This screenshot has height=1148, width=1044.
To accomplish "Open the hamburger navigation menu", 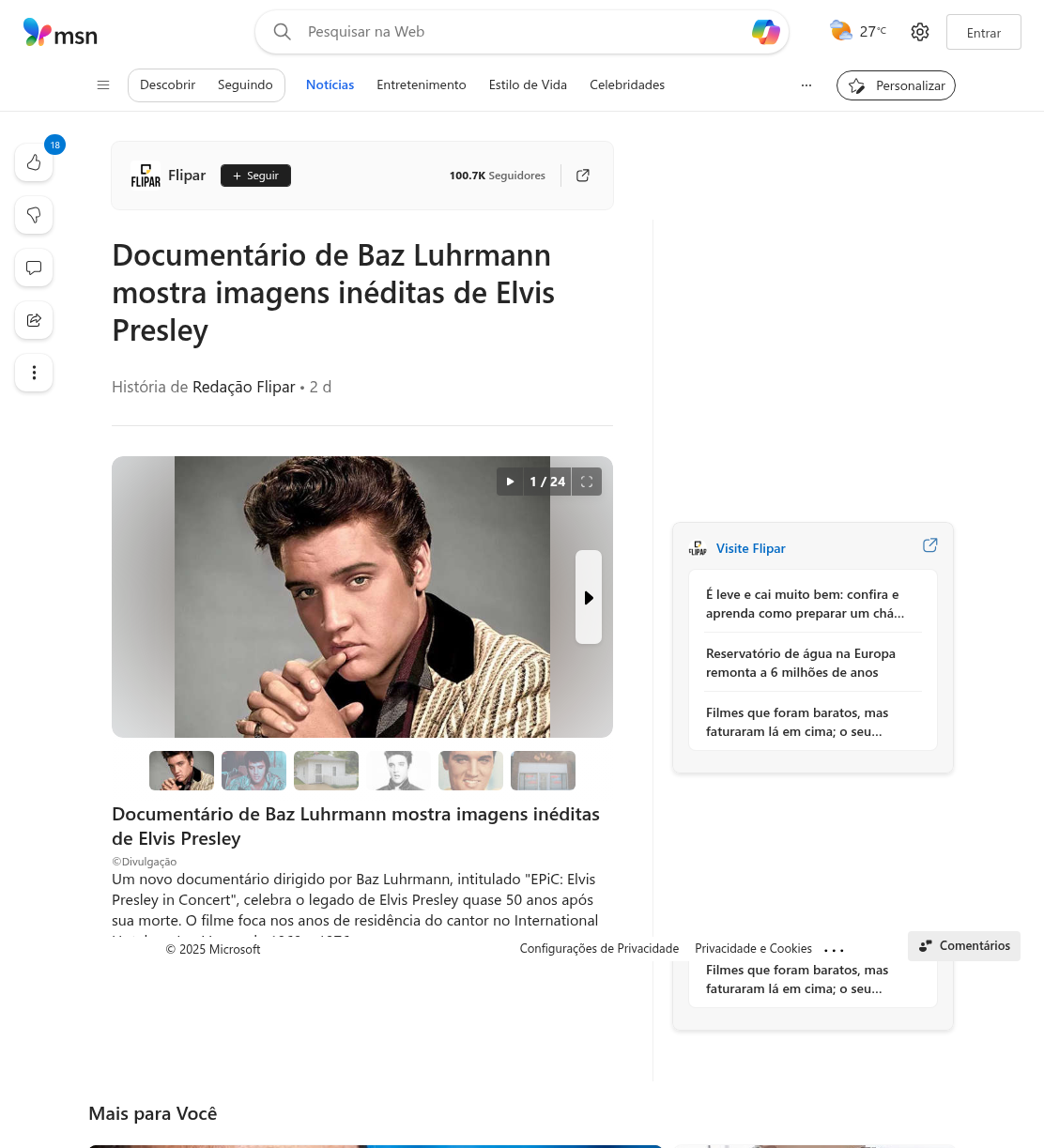I will tap(103, 84).
